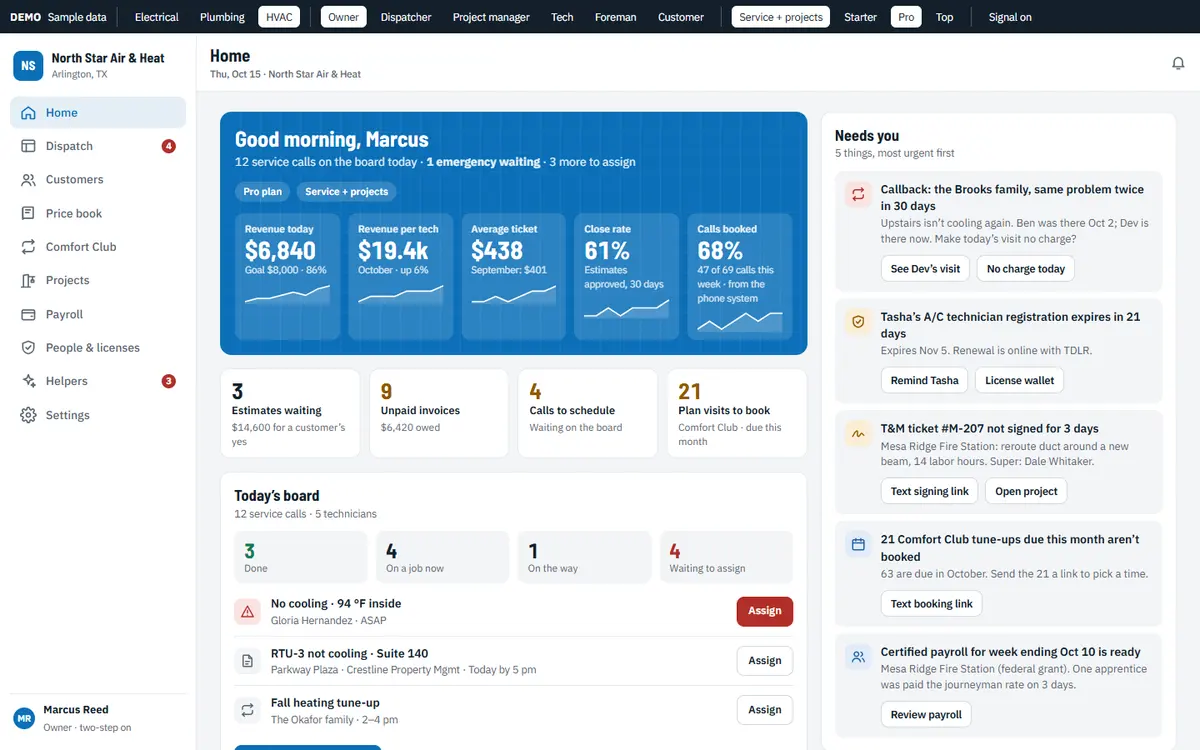Choose the Starter plan tier
Image resolution: width=1200 pixels, height=750 pixels.
(860, 17)
